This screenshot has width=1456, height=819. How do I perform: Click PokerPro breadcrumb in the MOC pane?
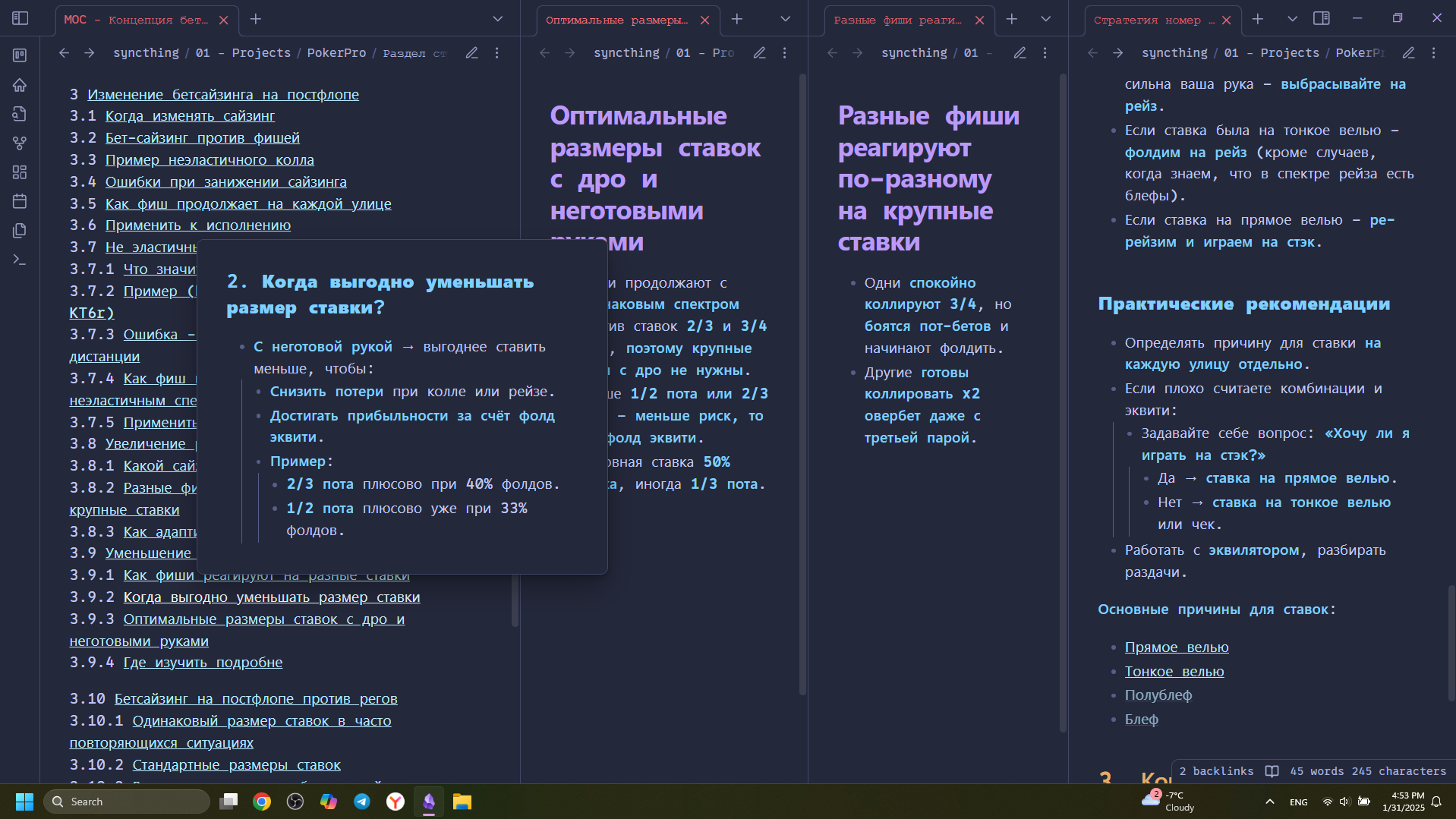[x=336, y=52]
